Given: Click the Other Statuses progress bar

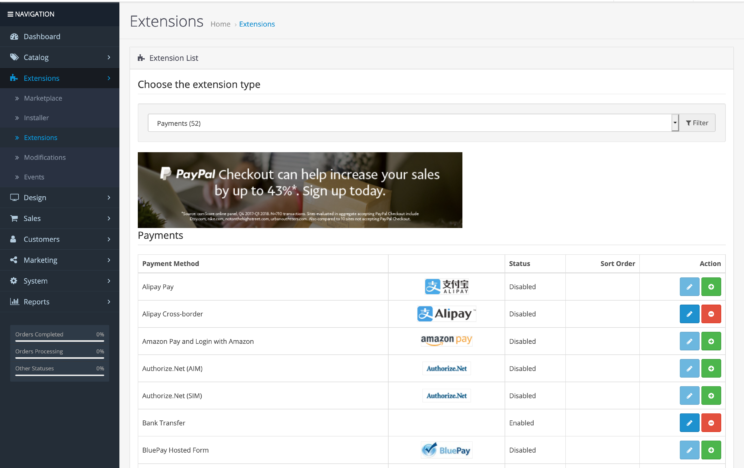Looking at the screenshot, I should [x=59, y=375].
